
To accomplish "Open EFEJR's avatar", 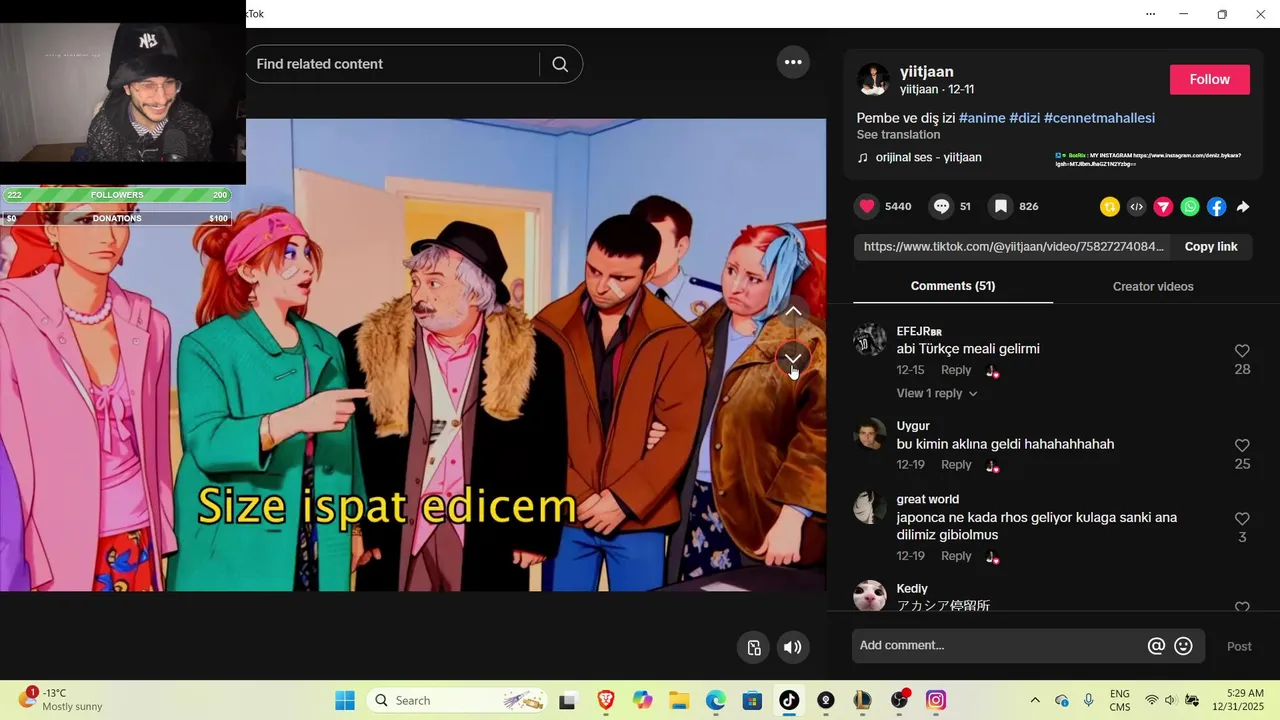I will (x=870, y=340).
